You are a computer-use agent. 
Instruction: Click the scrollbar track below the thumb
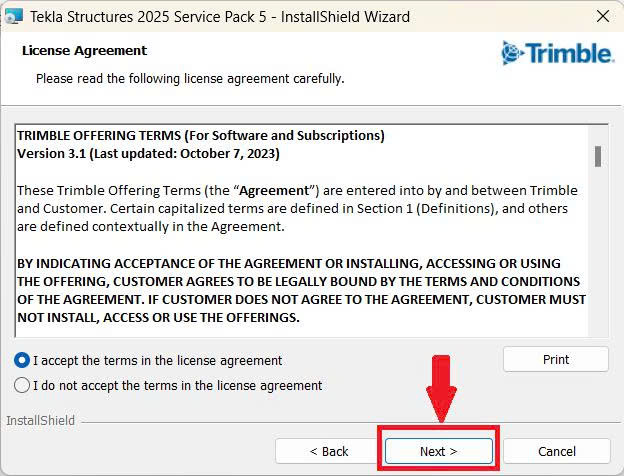tap(597, 260)
